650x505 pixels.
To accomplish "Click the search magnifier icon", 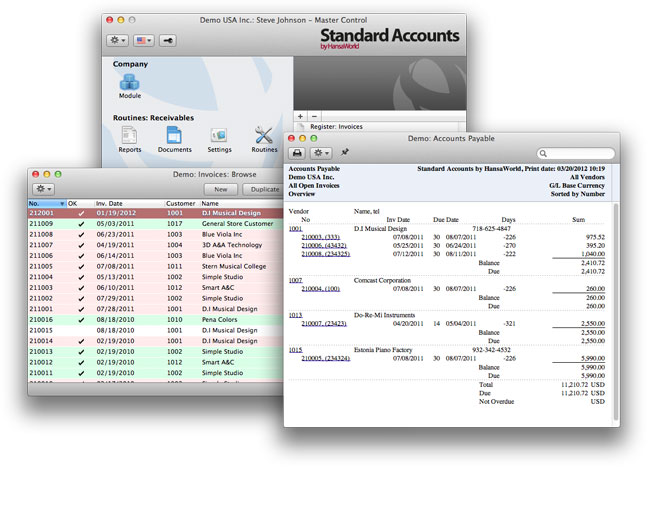I will [543, 153].
